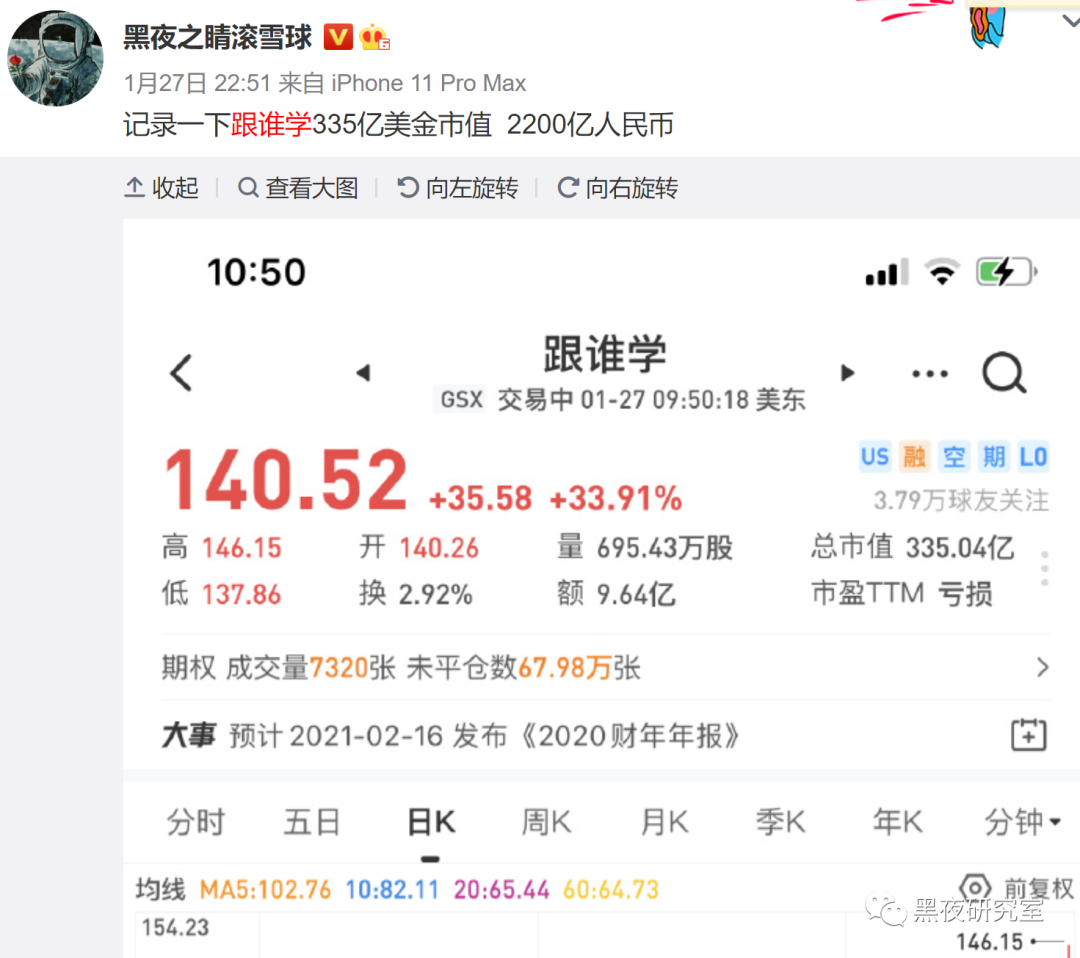1080x958 pixels.
Task: Click the +33.91% change percentage
Action: (616, 499)
